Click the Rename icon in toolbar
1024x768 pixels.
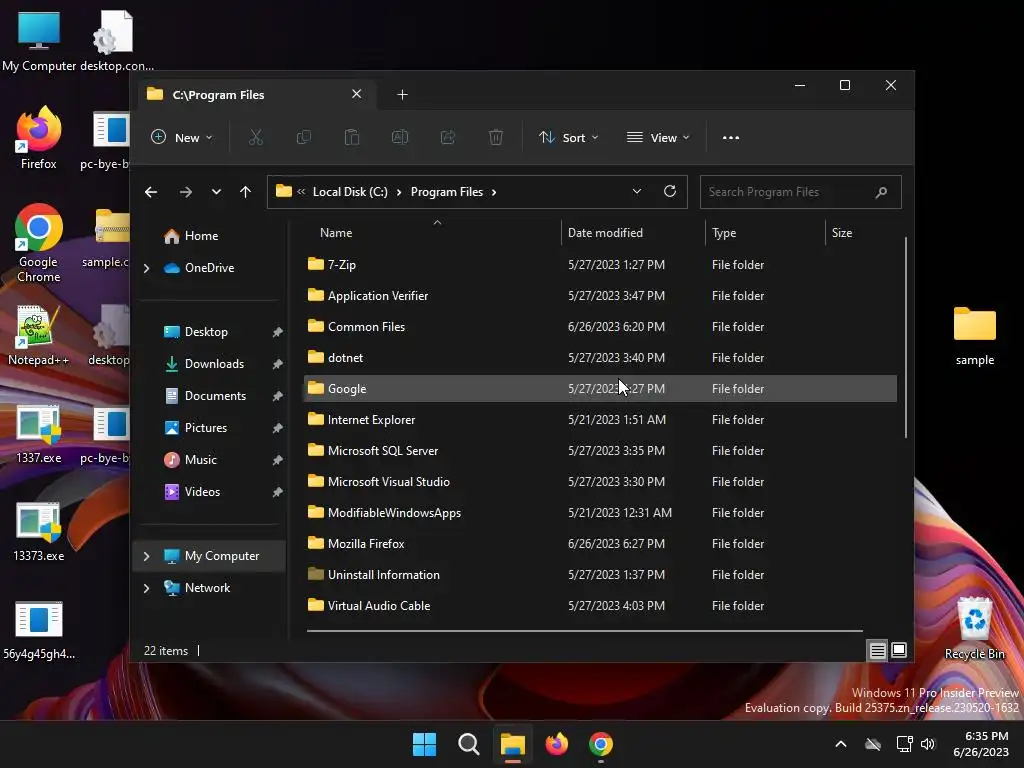(400, 138)
